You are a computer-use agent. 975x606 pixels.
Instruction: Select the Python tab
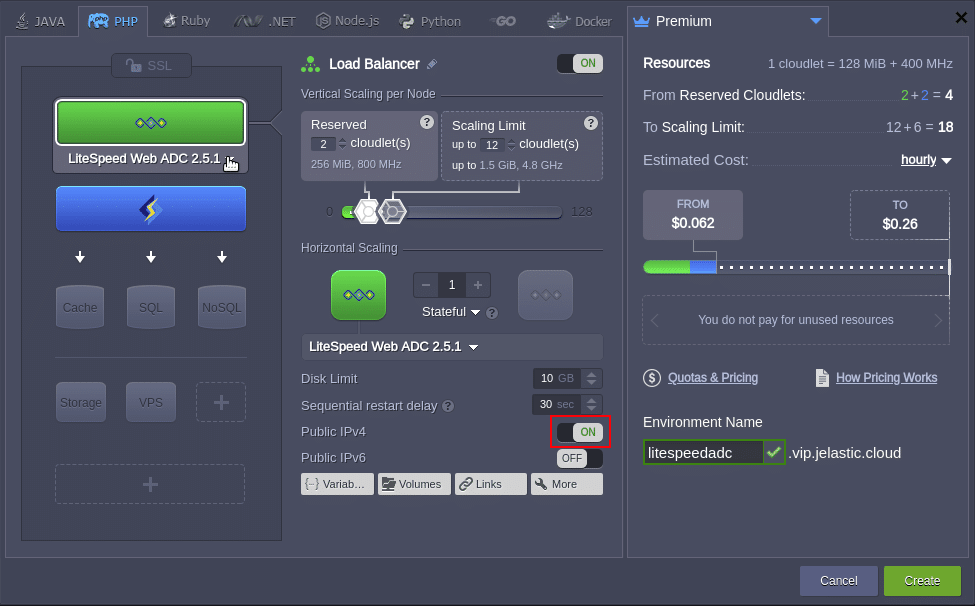[x=430, y=21]
